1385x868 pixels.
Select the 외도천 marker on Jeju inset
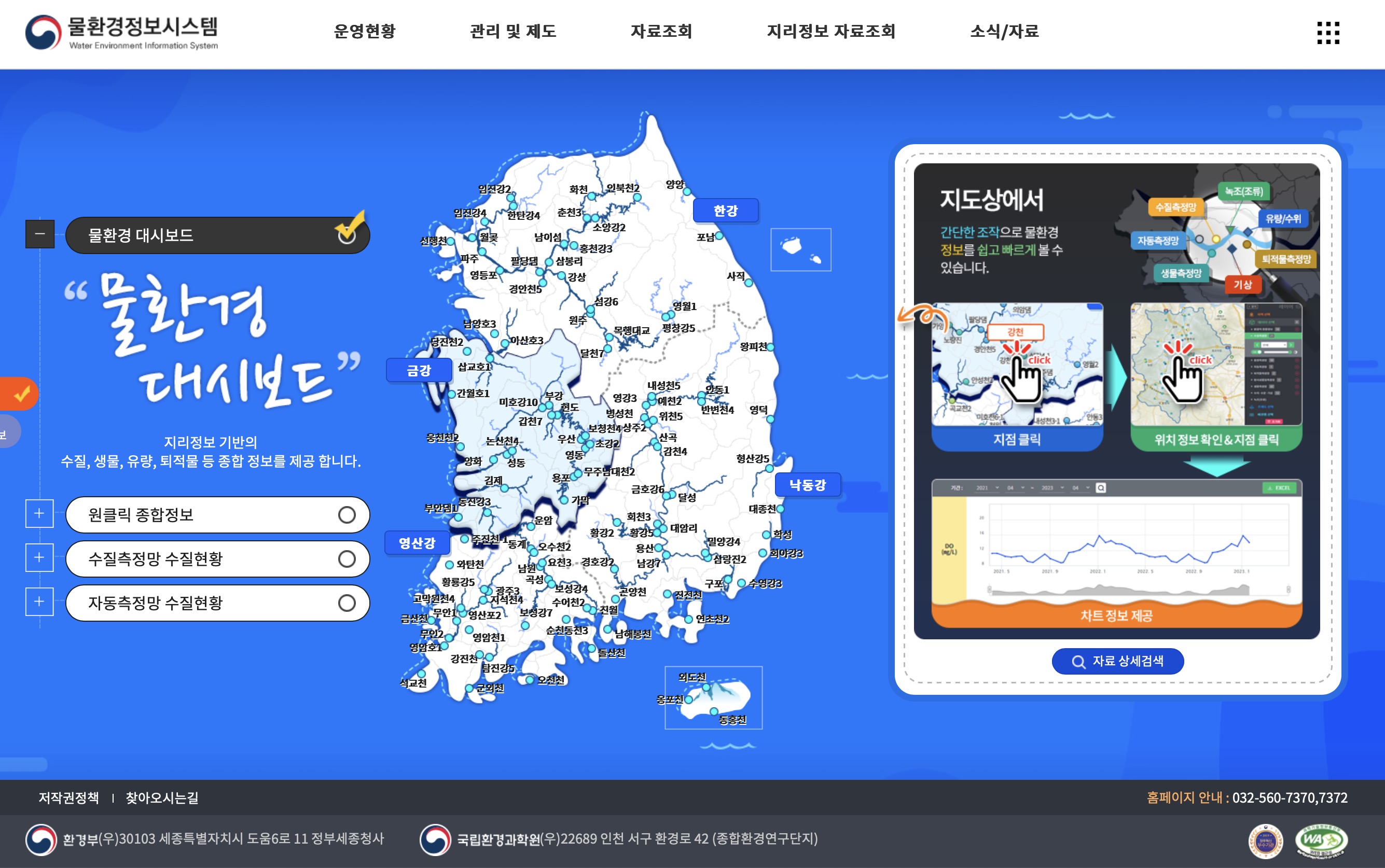pyautogui.click(x=707, y=687)
